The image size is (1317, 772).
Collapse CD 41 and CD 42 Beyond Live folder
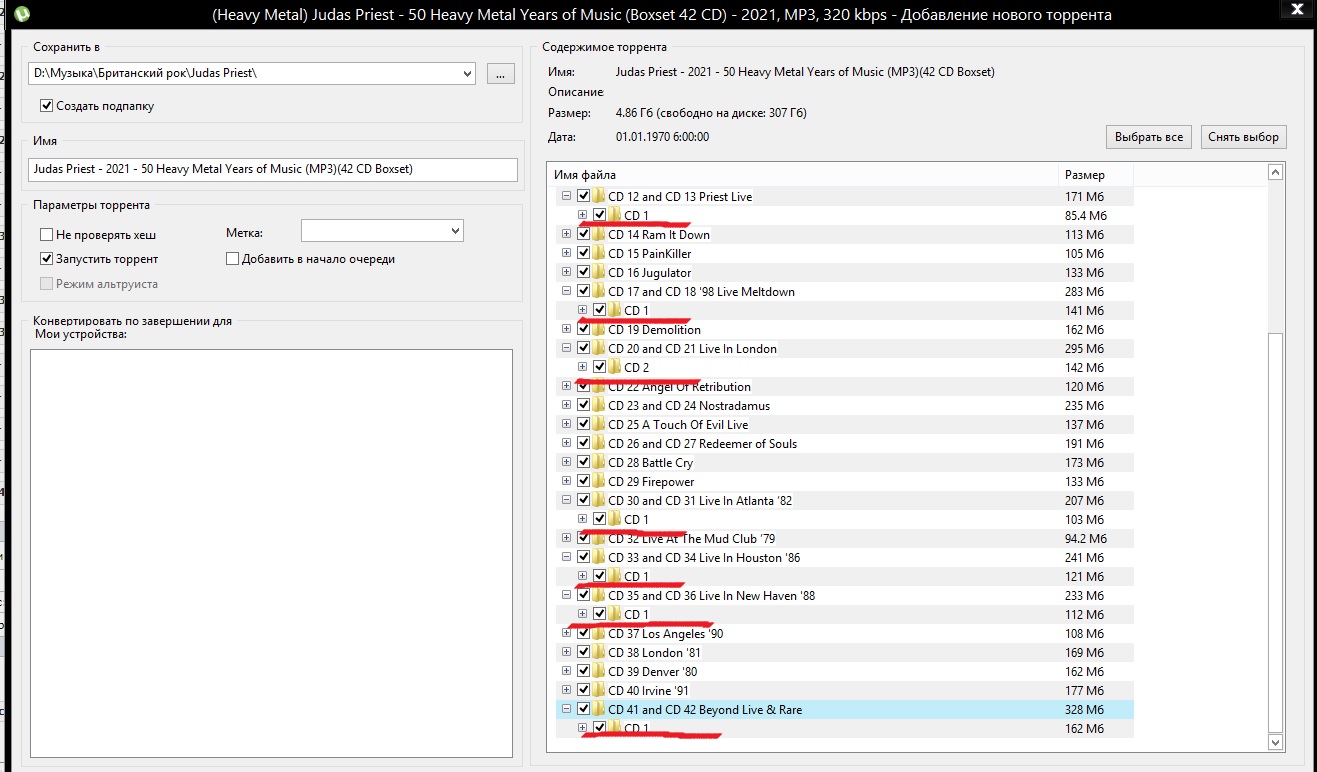pyautogui.click(x=566, y=710)
